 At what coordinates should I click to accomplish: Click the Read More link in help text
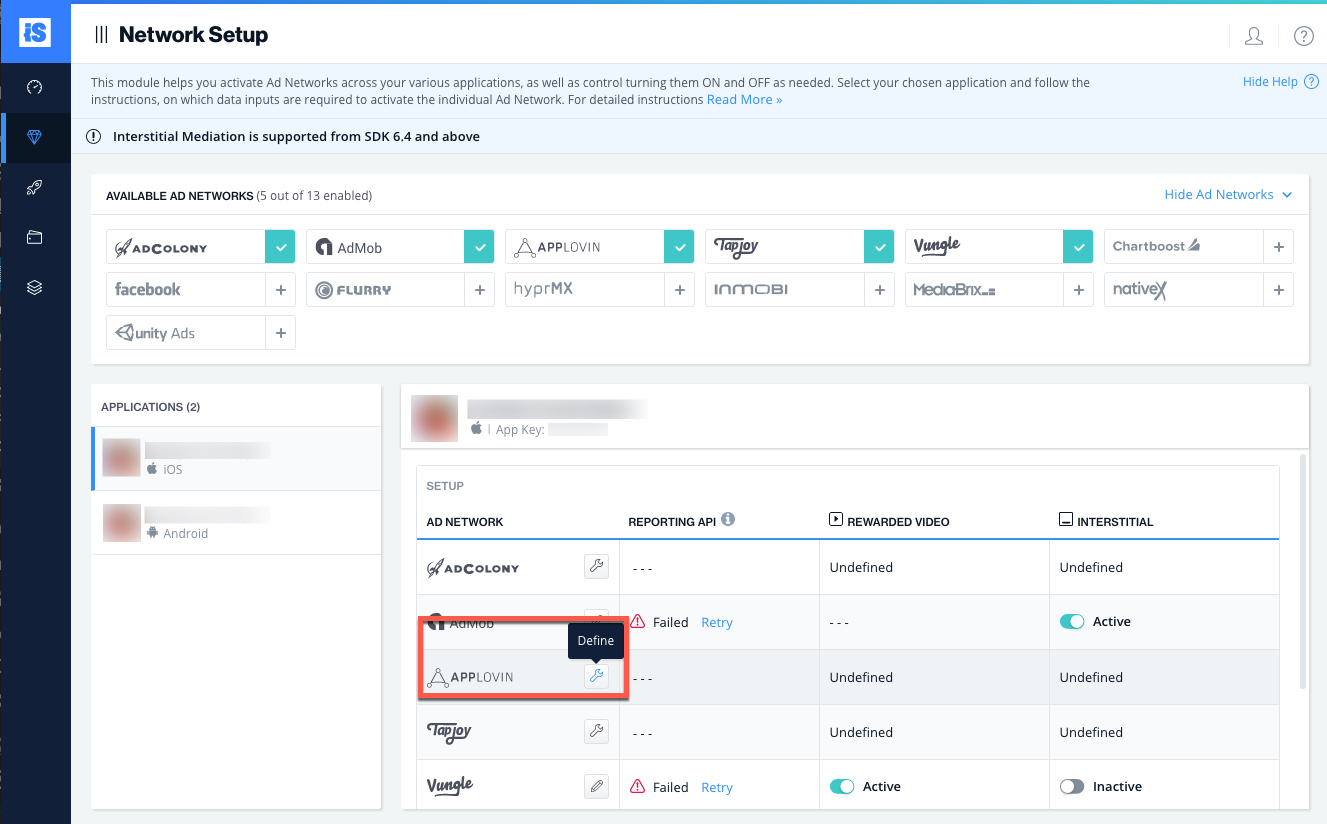(744, 99)
